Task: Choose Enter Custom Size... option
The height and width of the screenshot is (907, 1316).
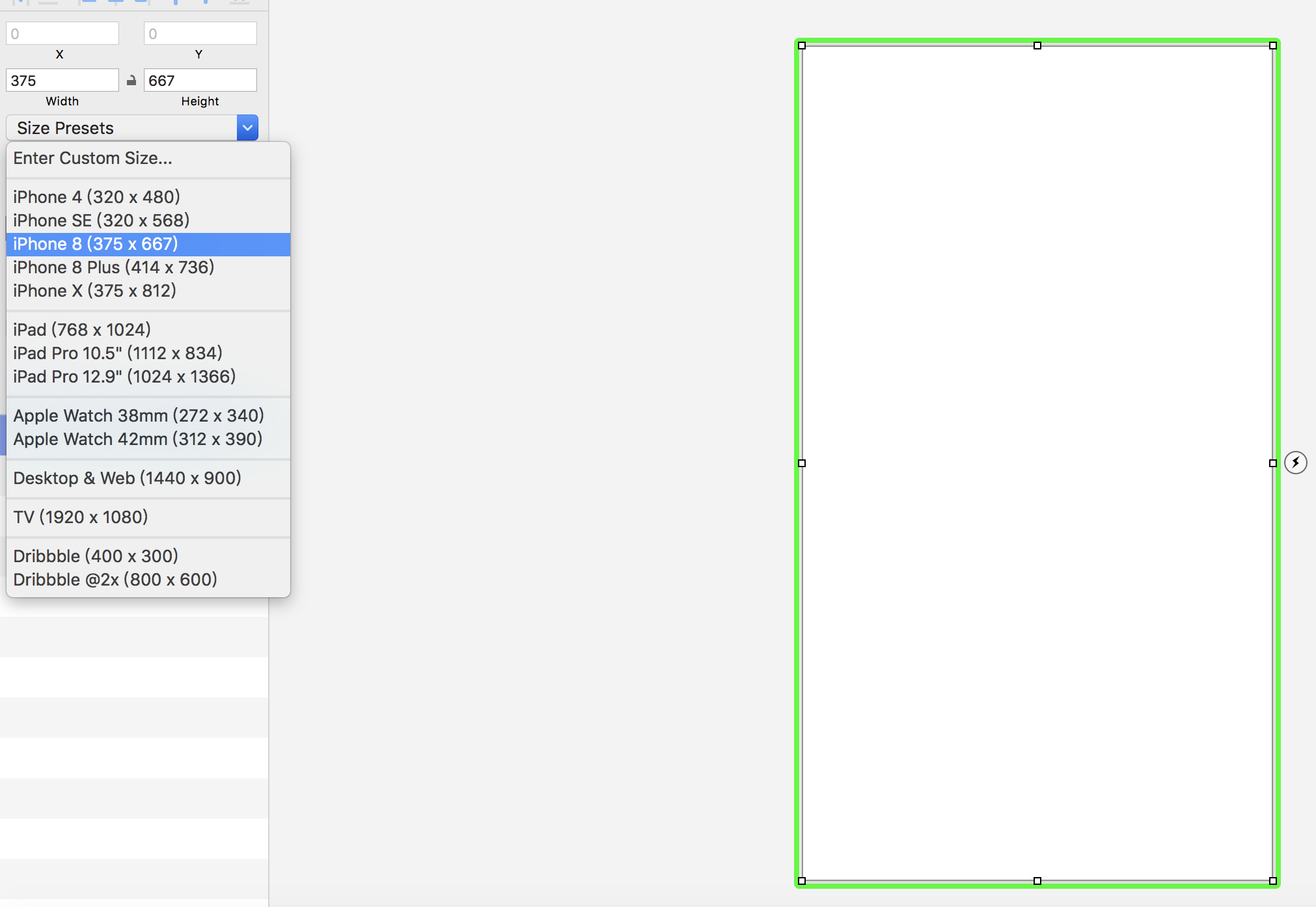Action: tap(92, 158)
